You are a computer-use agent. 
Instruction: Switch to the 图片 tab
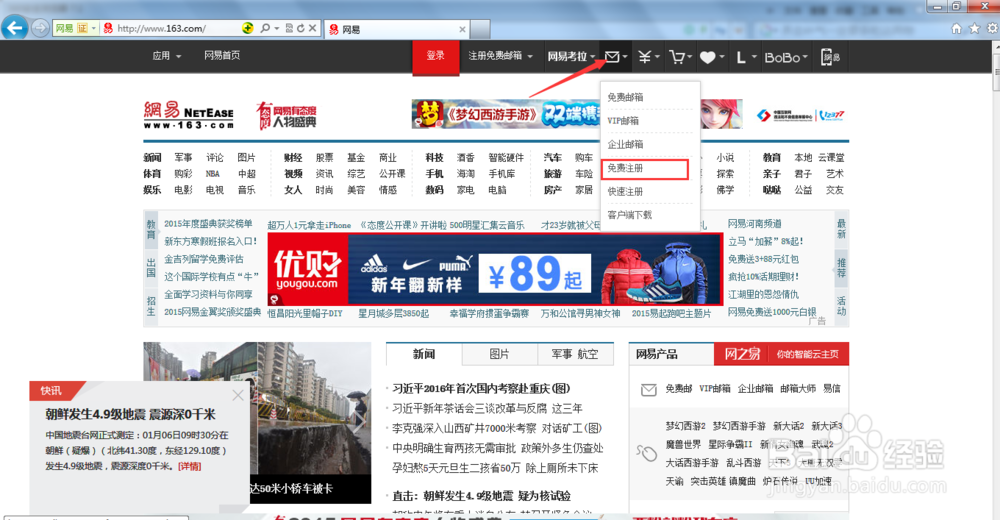[499, 354]
